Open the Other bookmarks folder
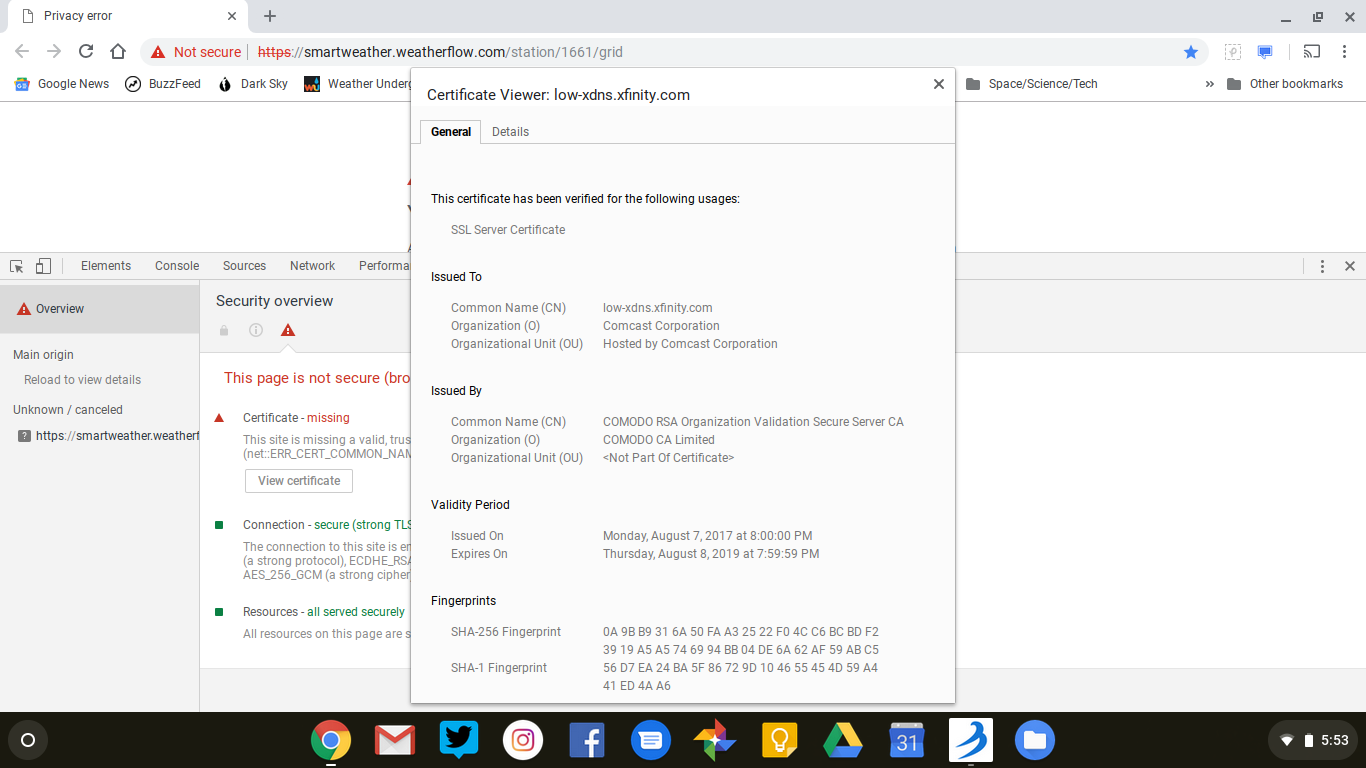1366x768 pixels. tap(1285, 84)
